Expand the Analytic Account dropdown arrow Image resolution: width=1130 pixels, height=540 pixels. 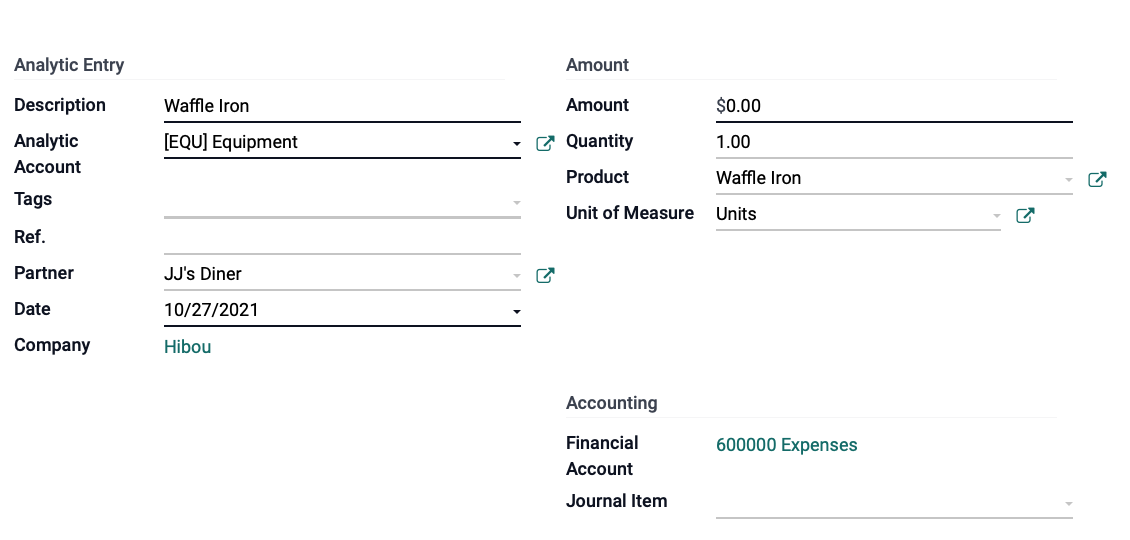coord(516,144)
